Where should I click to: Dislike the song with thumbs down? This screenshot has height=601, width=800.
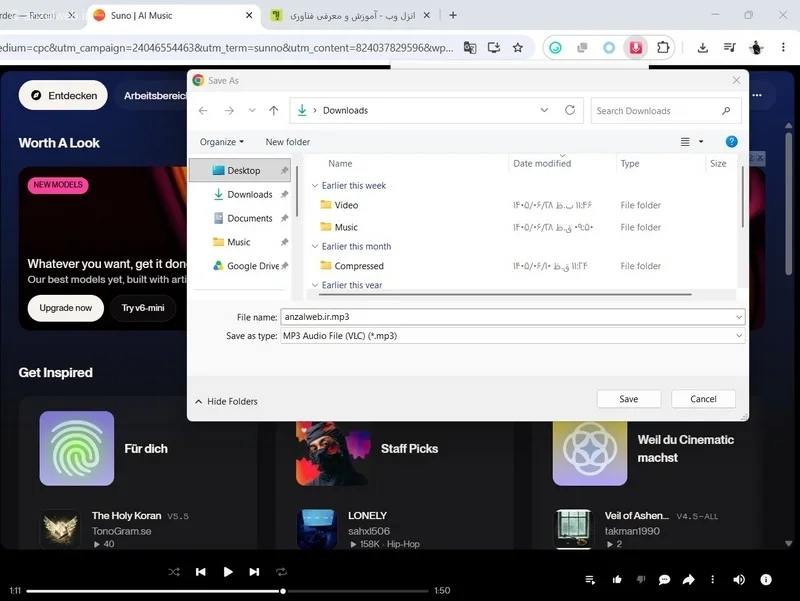(641, 579)
